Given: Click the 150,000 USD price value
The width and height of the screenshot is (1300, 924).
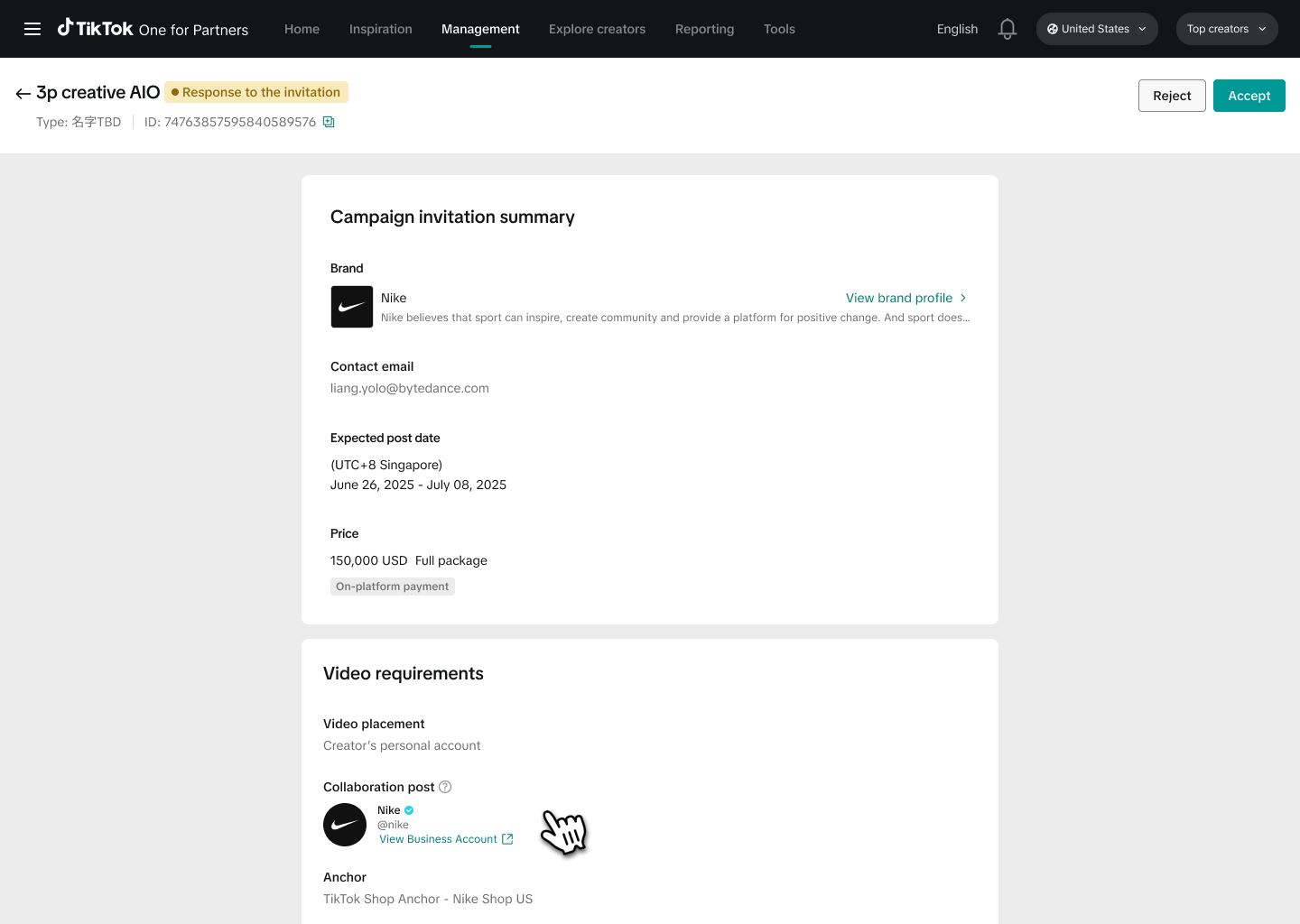Looking at the screenshot, I should coord(368,560).
